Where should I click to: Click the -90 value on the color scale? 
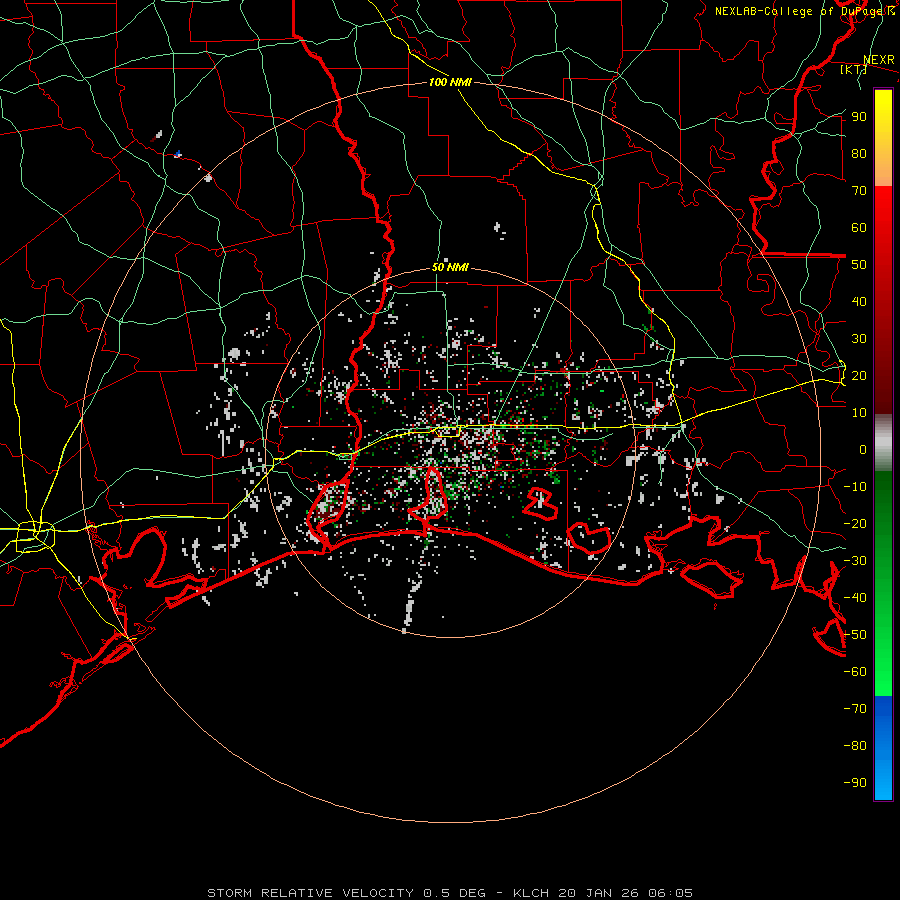(855, 783)
